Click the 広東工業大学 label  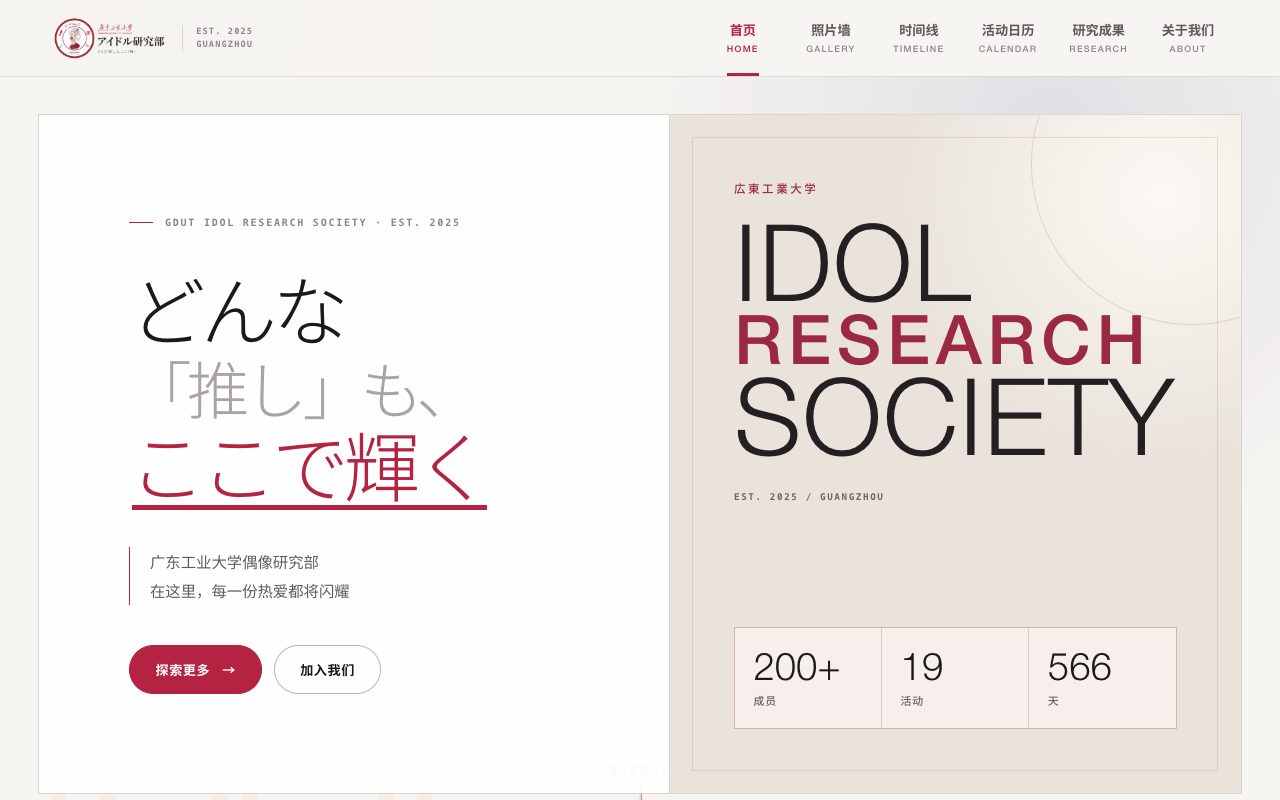pos(775,189)
